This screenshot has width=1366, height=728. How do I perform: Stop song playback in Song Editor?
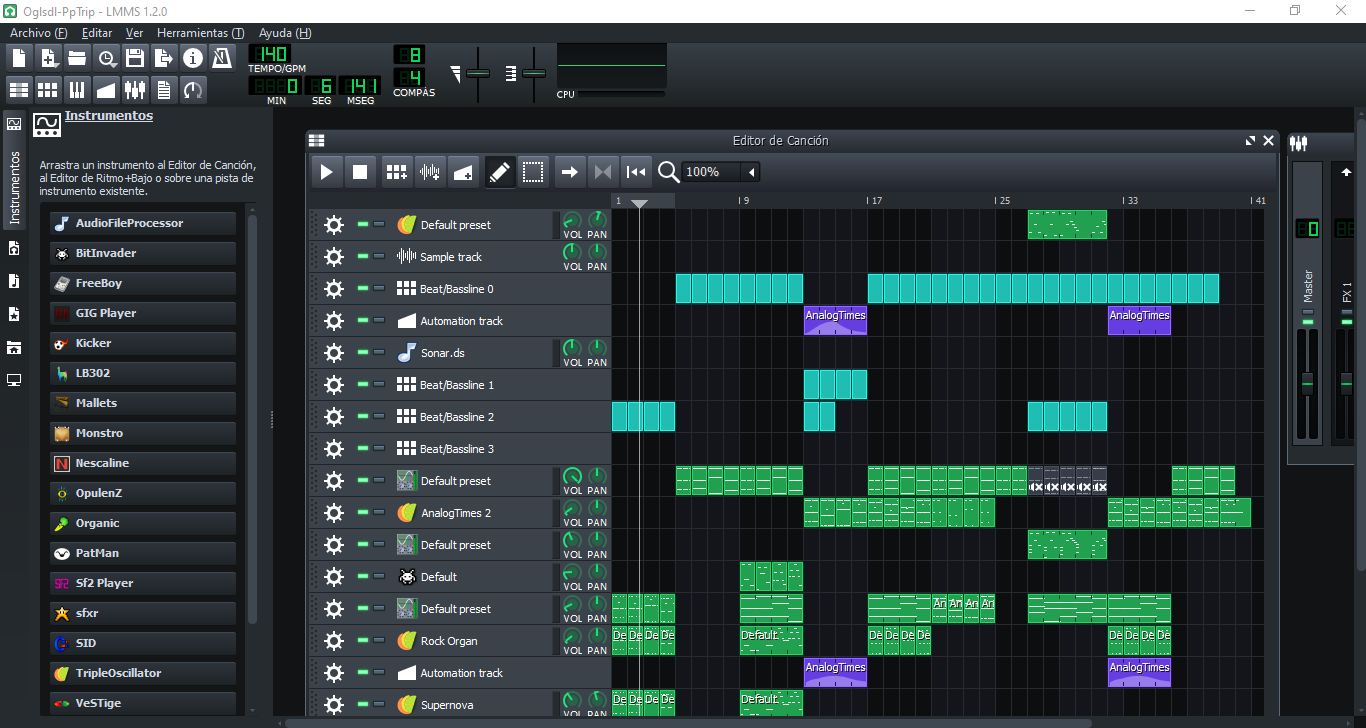click(x=360, y=172)
